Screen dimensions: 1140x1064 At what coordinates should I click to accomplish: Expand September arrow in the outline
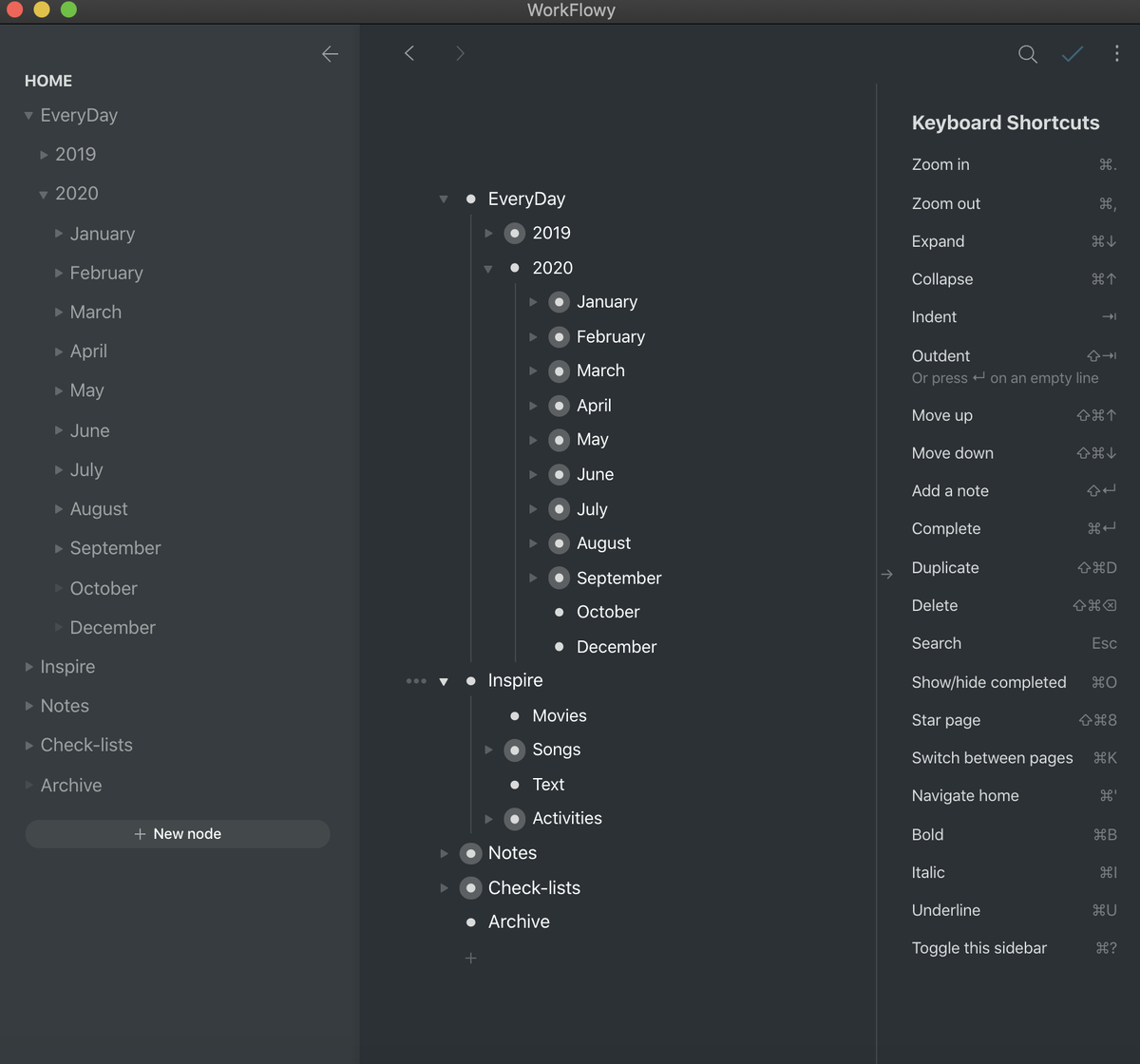coord(533,578)
